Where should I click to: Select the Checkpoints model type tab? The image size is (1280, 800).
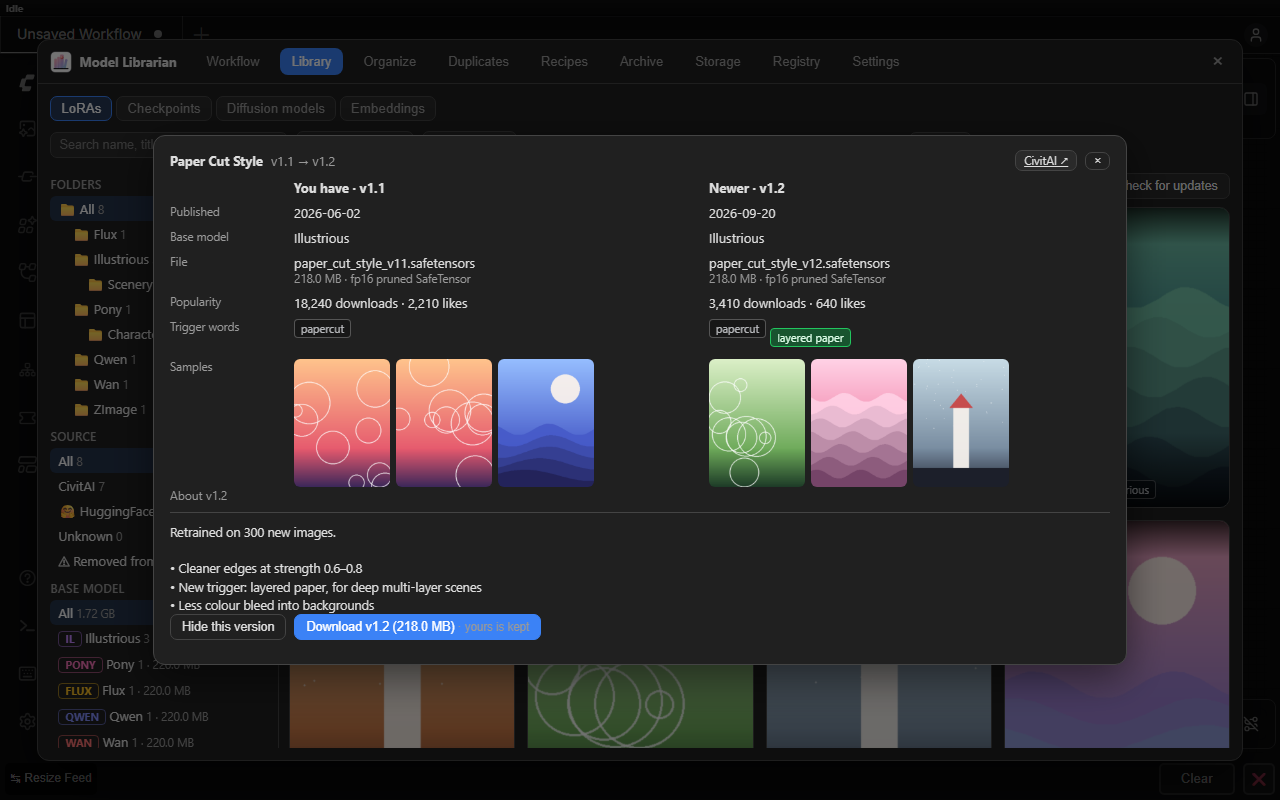click(164, 108)
